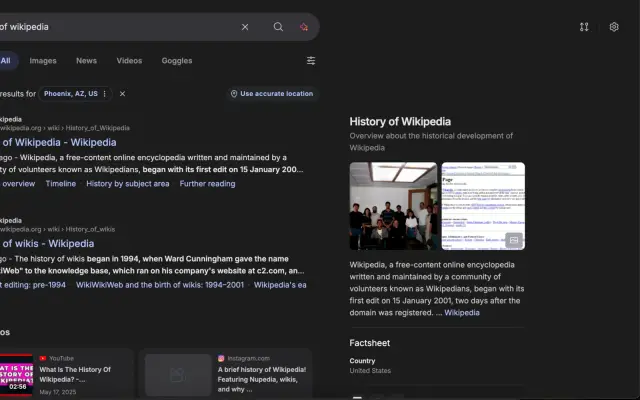Click the location pin icon
640x400 pixels.
(x=234, y=94)
